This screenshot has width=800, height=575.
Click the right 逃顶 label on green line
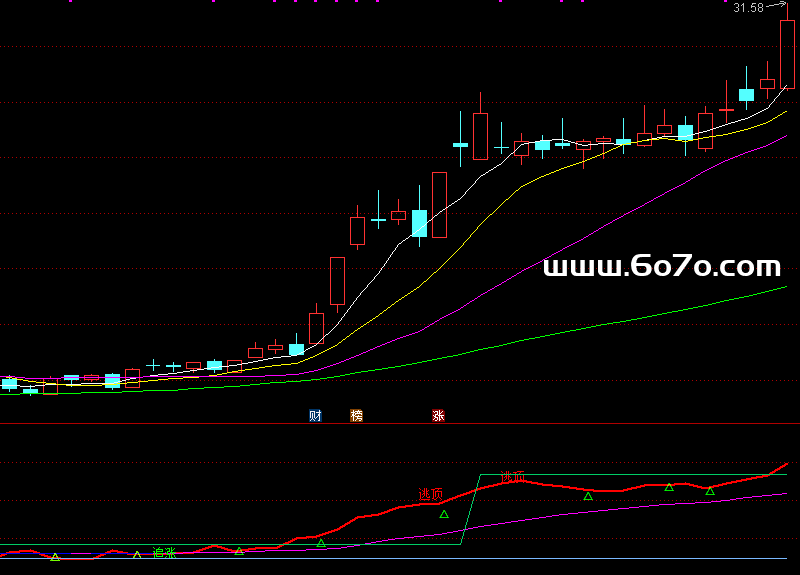coord(512,477)
